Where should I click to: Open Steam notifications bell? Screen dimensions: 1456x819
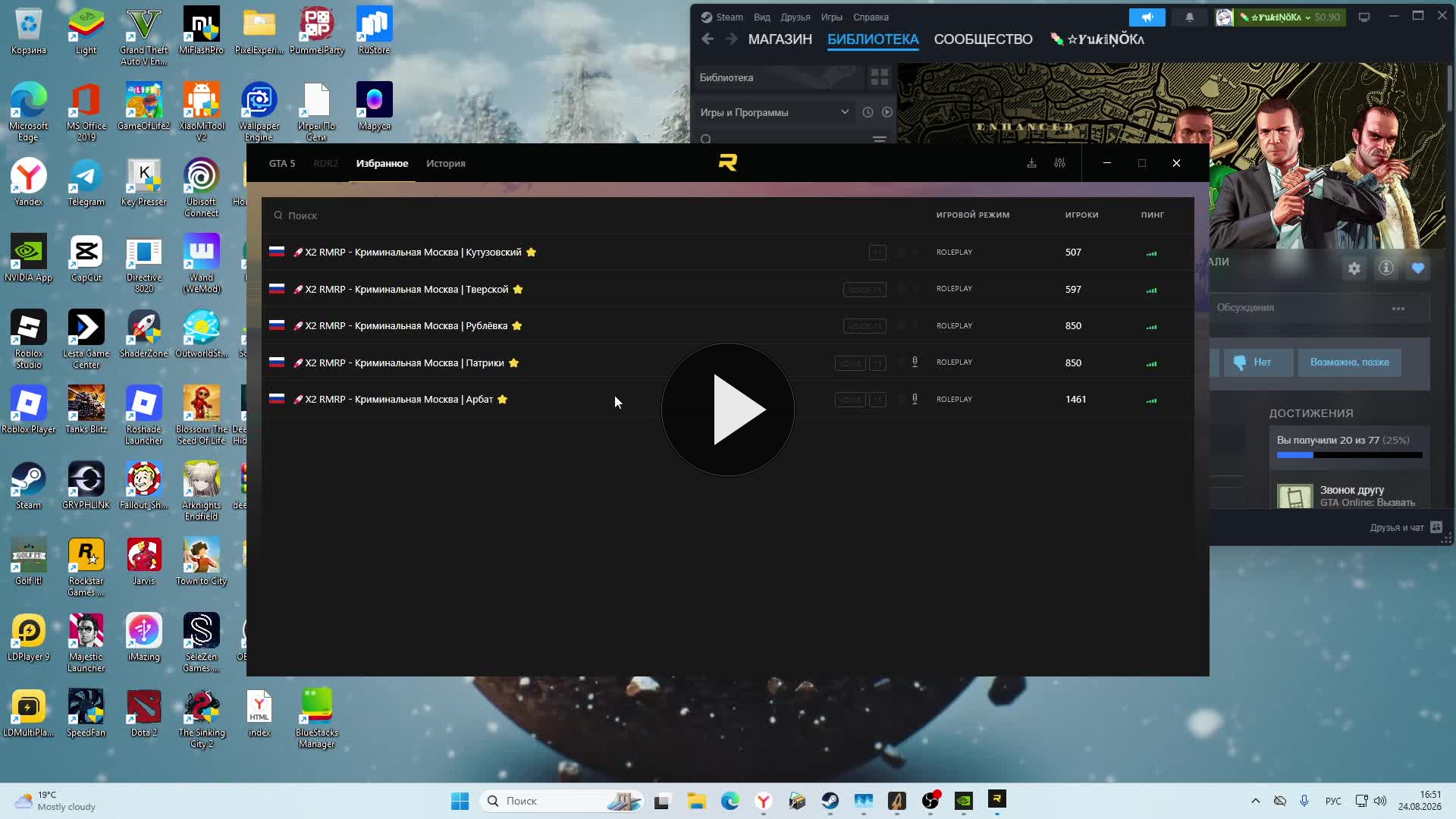1190,17
